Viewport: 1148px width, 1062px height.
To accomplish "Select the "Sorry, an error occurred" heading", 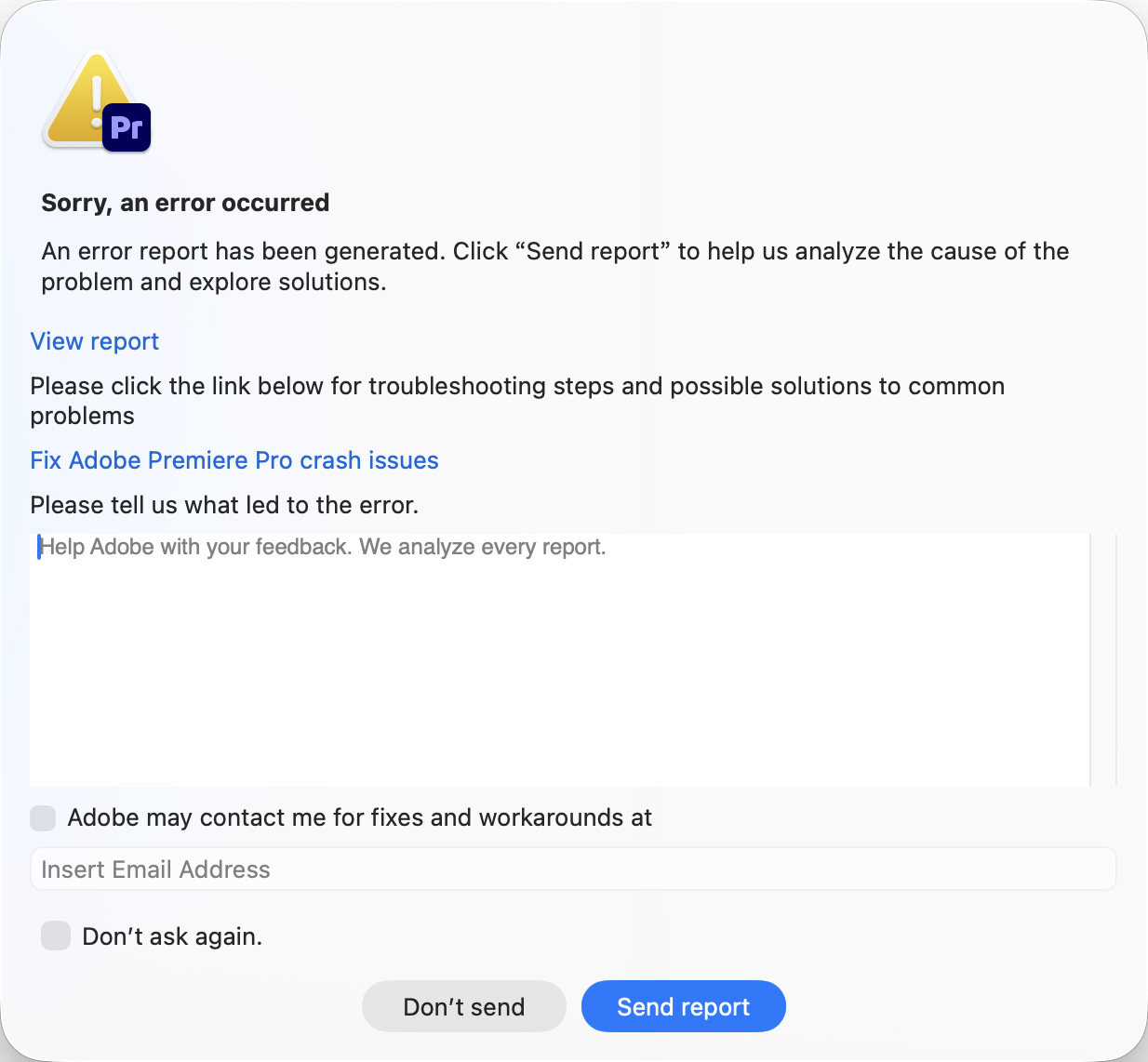I will pos(185,203).
